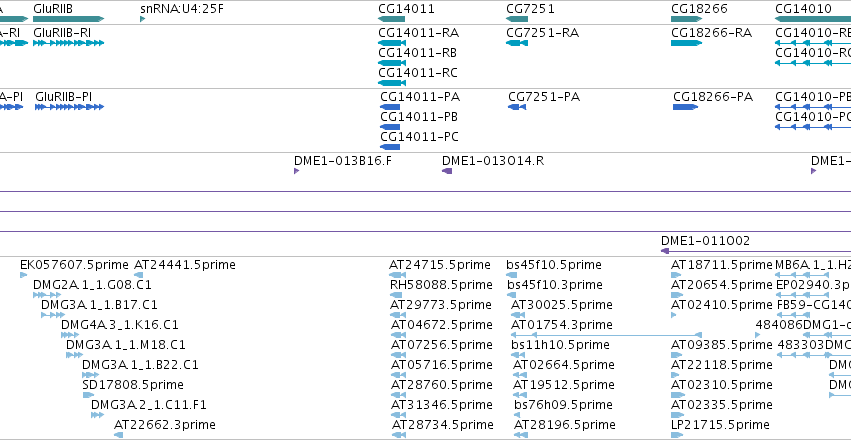The width and height of the screenshot is (851, 440).
Task: Click the LP21715.5prime EST label
Action: (720, 425)
